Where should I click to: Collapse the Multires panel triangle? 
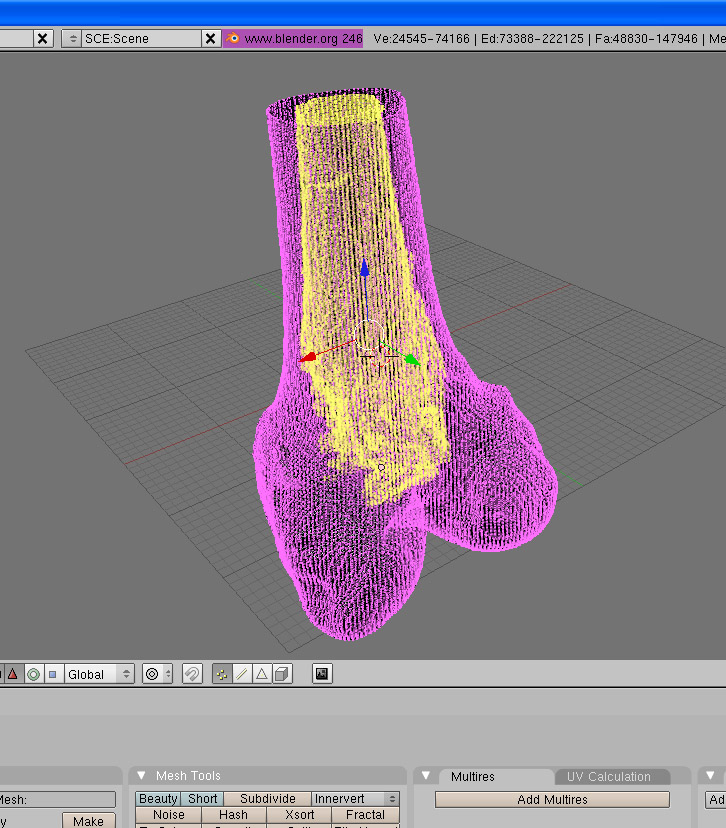426,776
